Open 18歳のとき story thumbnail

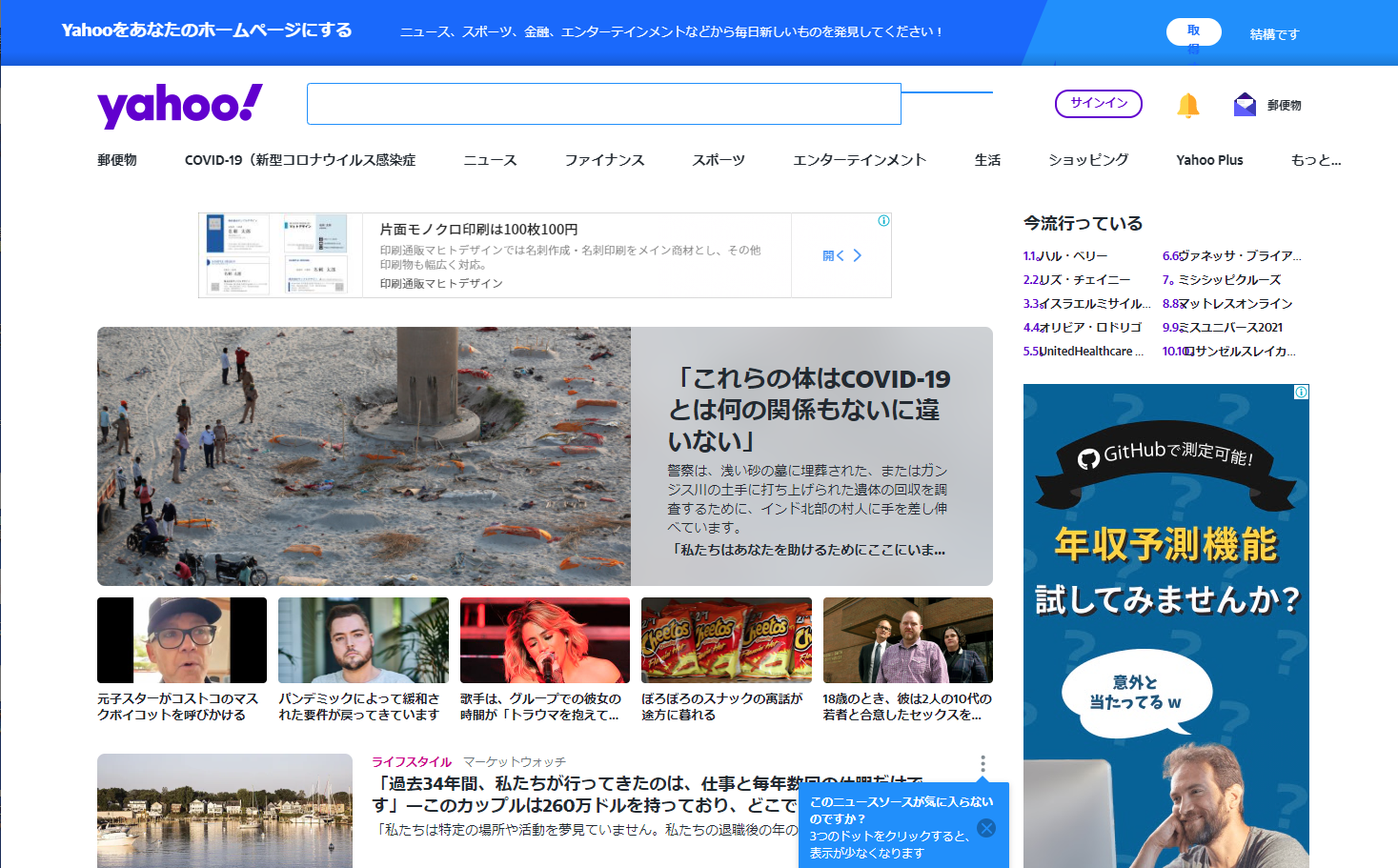point(908,640)
